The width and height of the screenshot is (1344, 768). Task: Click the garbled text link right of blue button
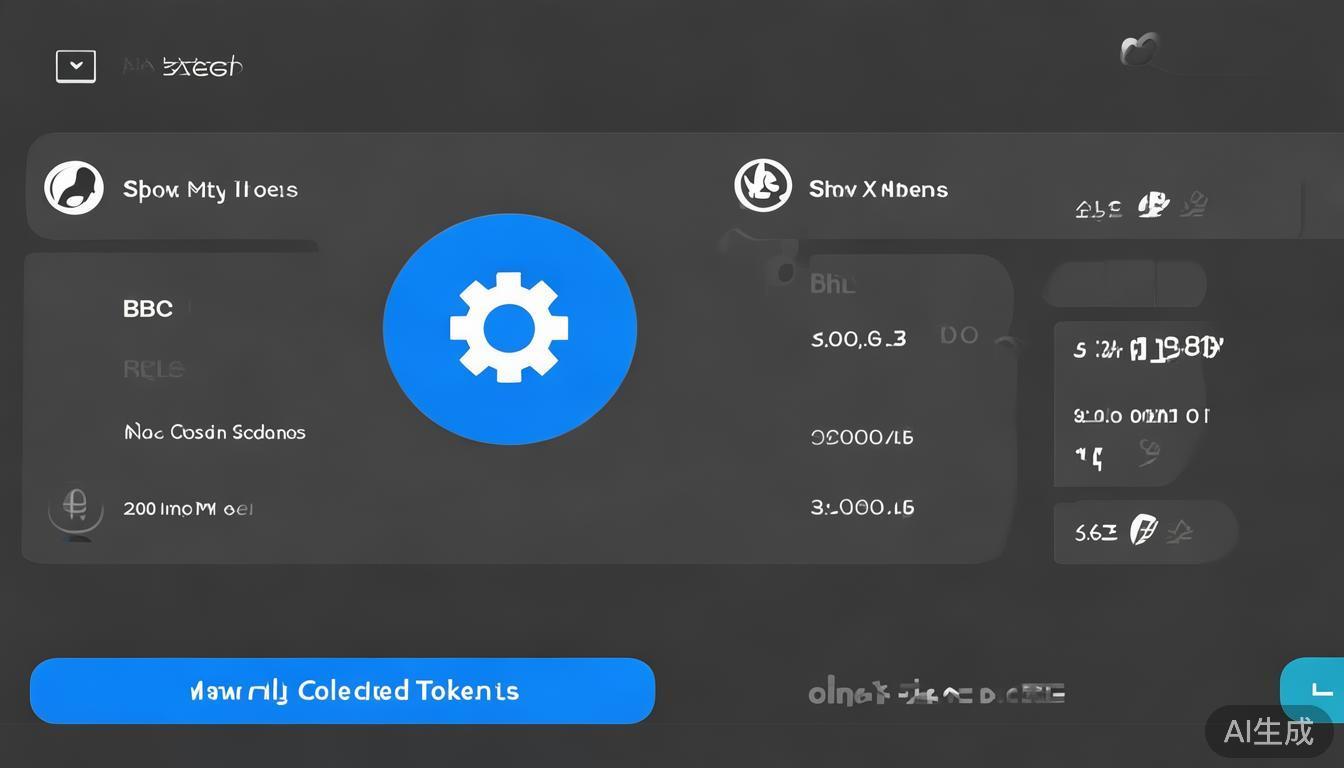[936, 692]
